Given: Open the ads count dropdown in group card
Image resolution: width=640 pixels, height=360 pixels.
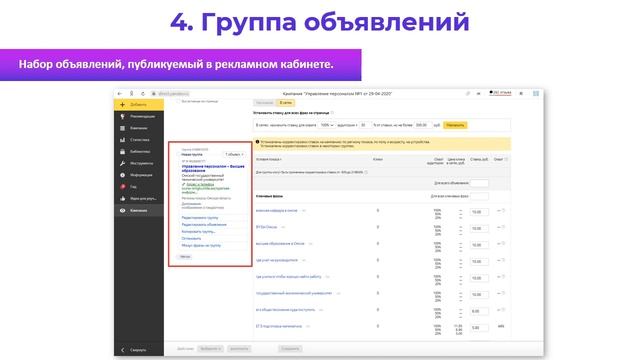Looking at the screenshot, I should [x=234, y=155].
